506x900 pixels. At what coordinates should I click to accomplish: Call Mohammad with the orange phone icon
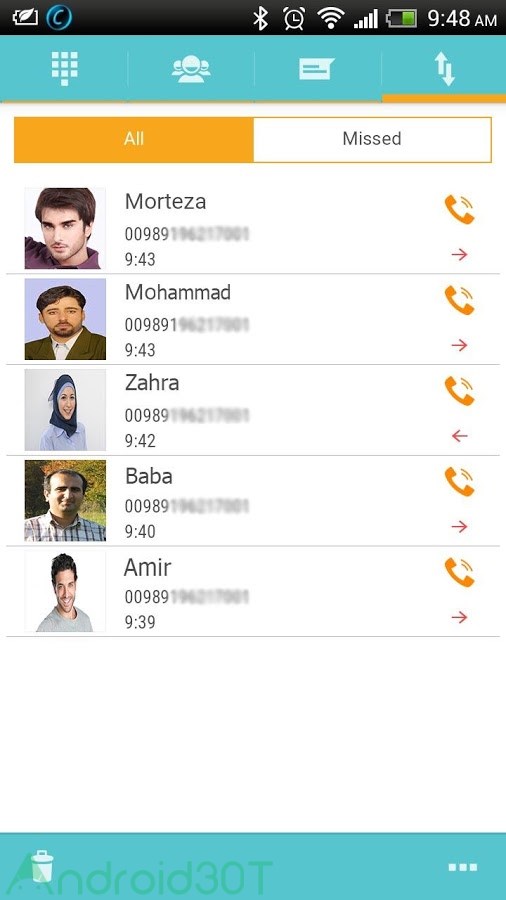pyautogui.click(x=460, y=300)
